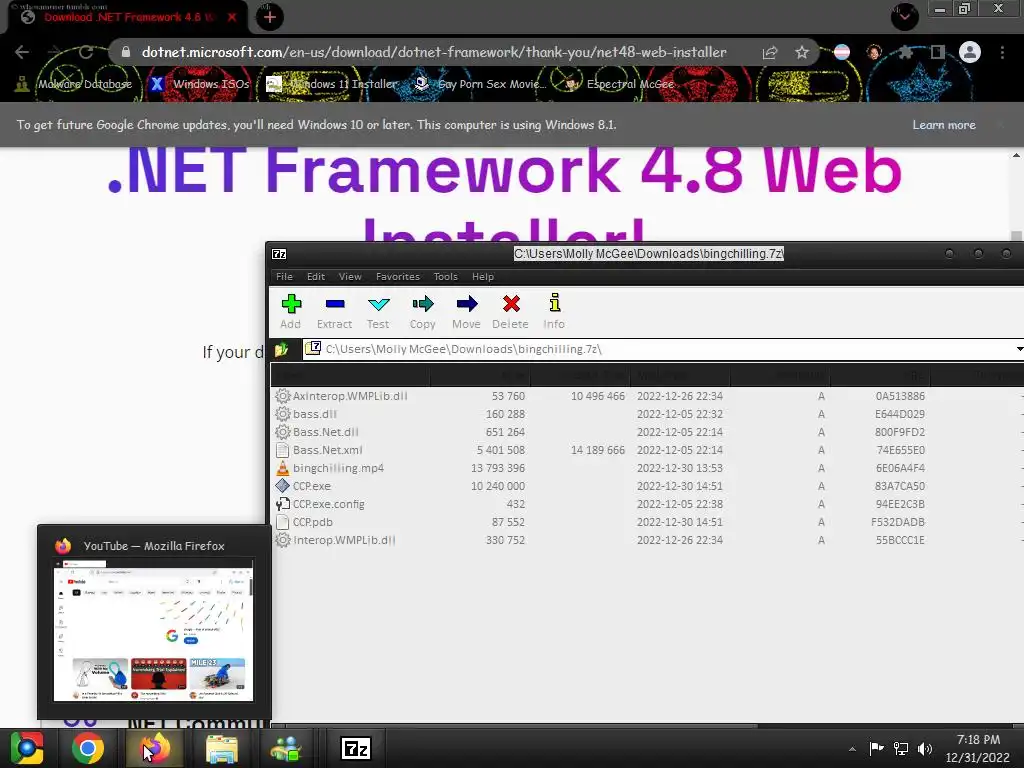This screenshot has width=1024, height=768.
Task: Select Bass.Net.xml file entry
Action: (647, 450)
